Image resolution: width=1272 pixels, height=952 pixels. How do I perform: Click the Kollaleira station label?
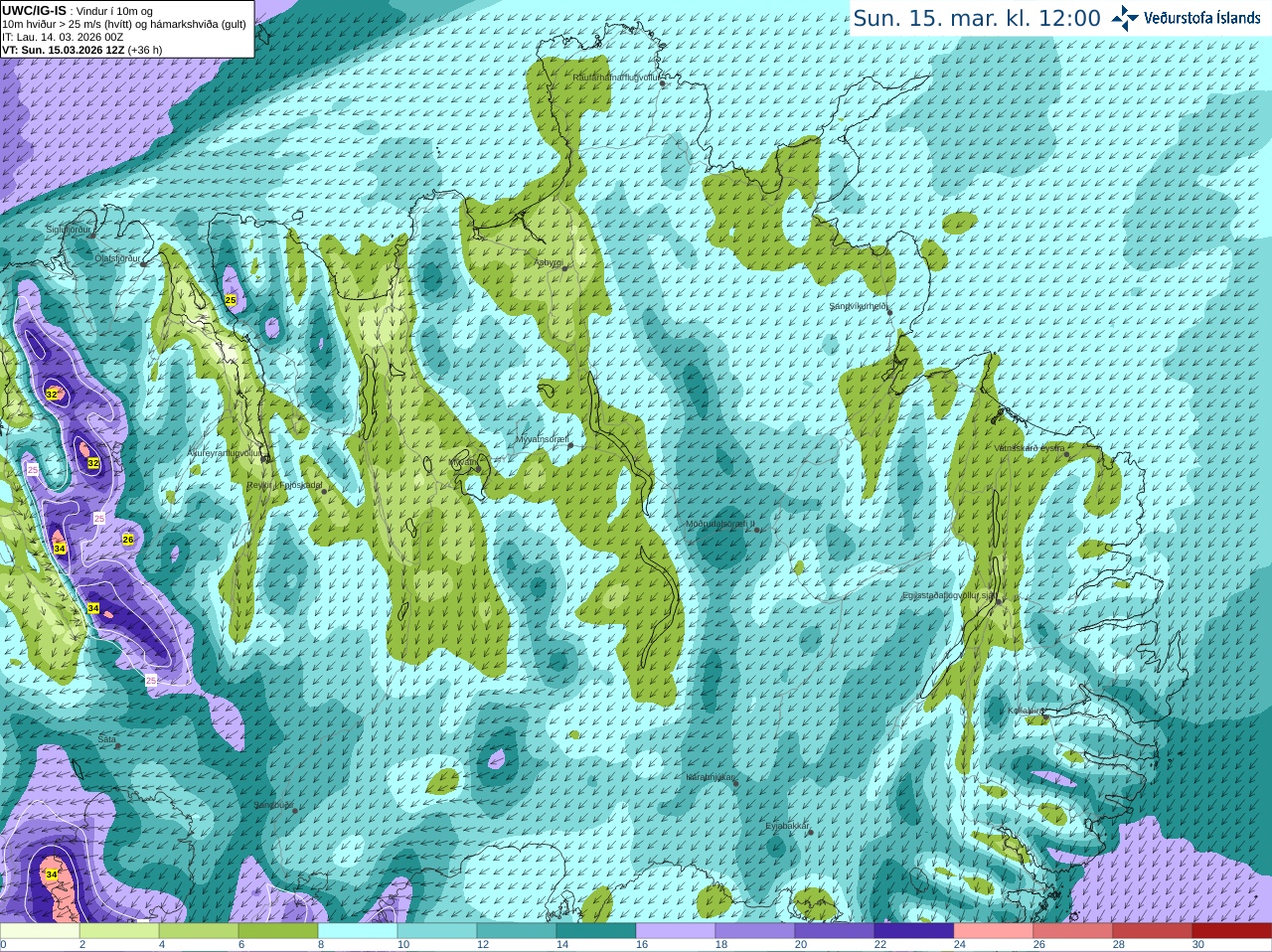pyautogui.click(x=1026, y=712)
